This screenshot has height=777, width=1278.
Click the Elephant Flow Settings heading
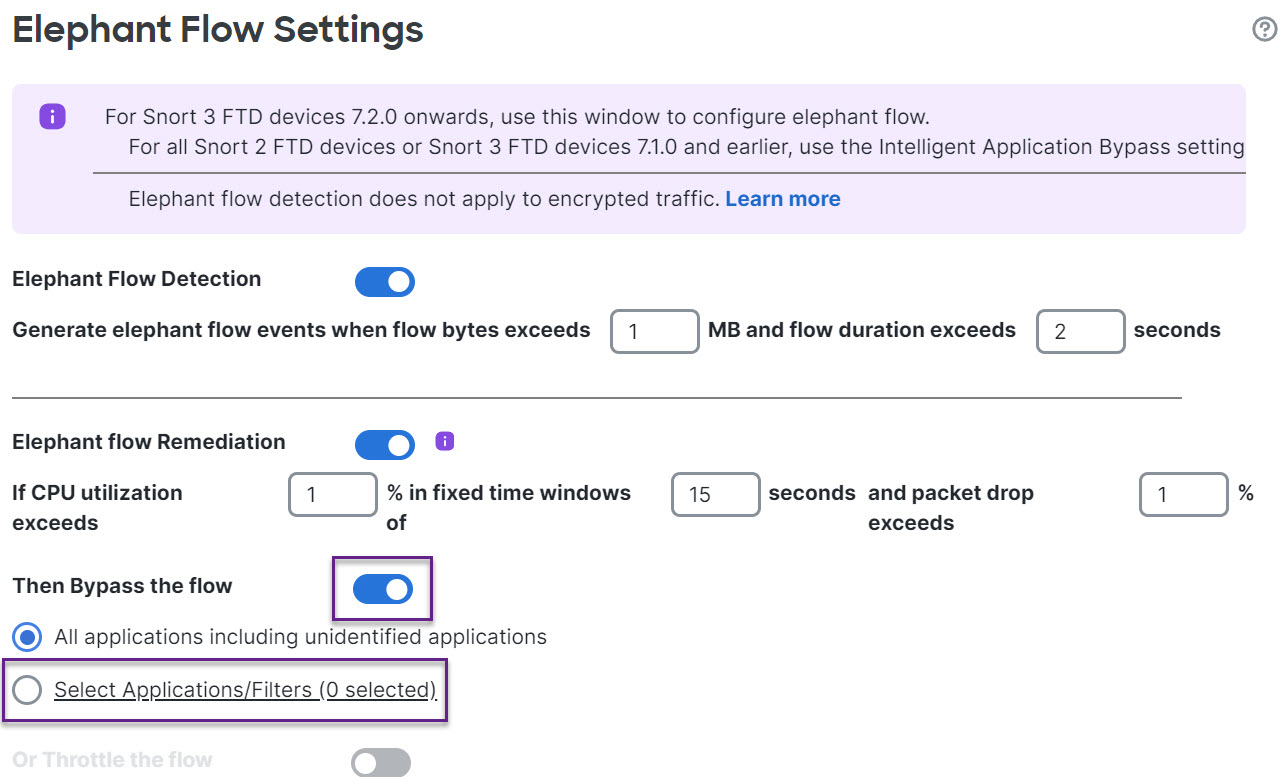pyautogui.click(x=217, y=30)
